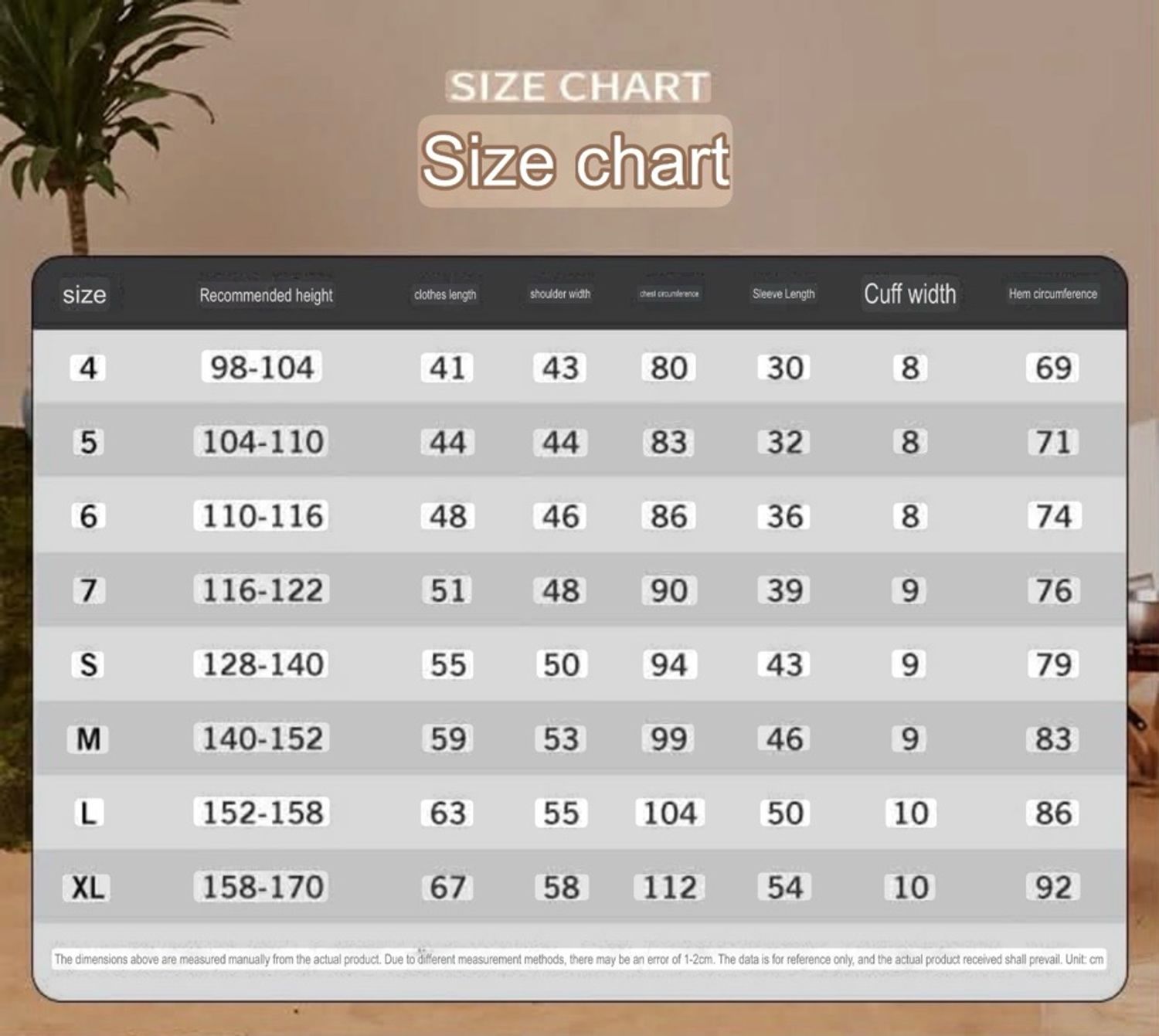Select the 67 clothes length value

point(447,887)
